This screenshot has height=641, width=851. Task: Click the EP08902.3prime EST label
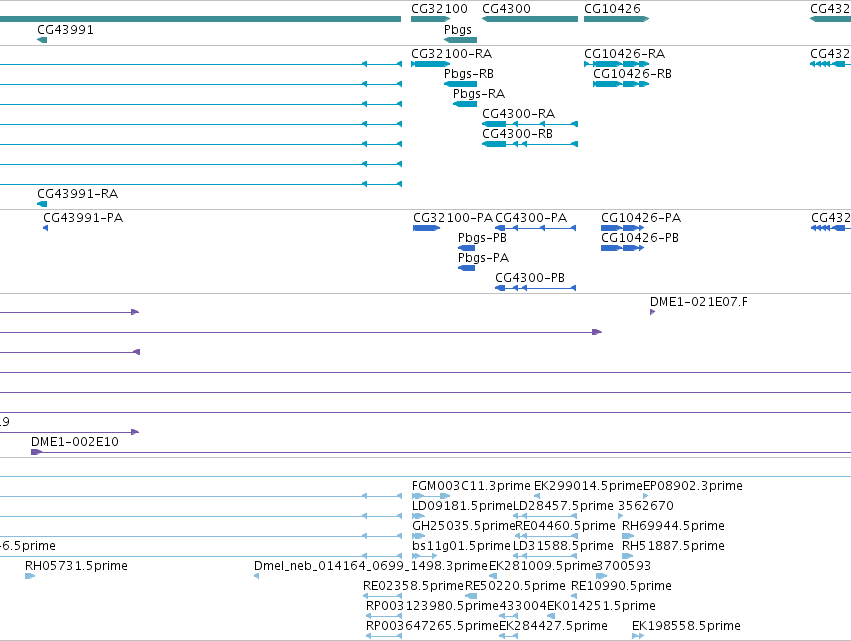693,486
